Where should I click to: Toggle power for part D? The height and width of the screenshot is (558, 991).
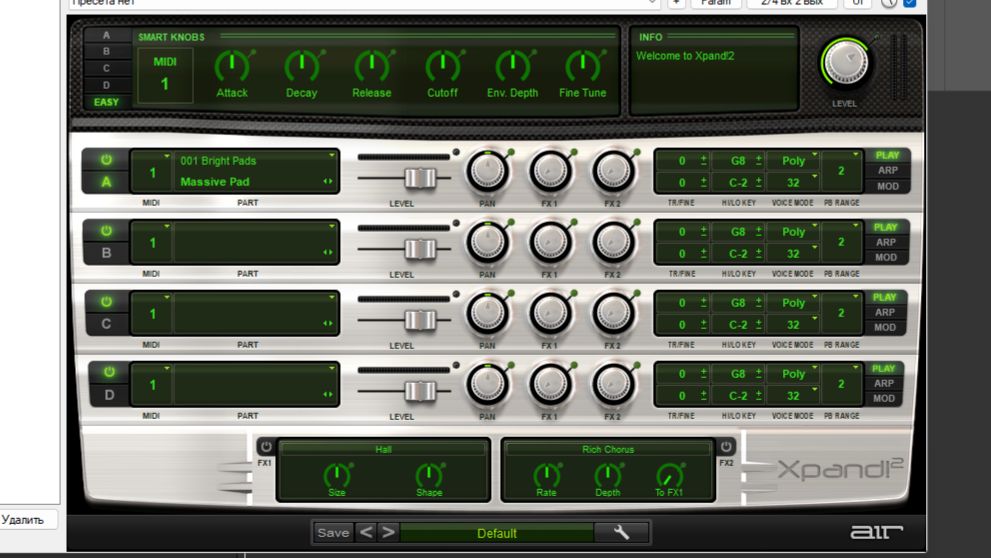tap(109, 372)
